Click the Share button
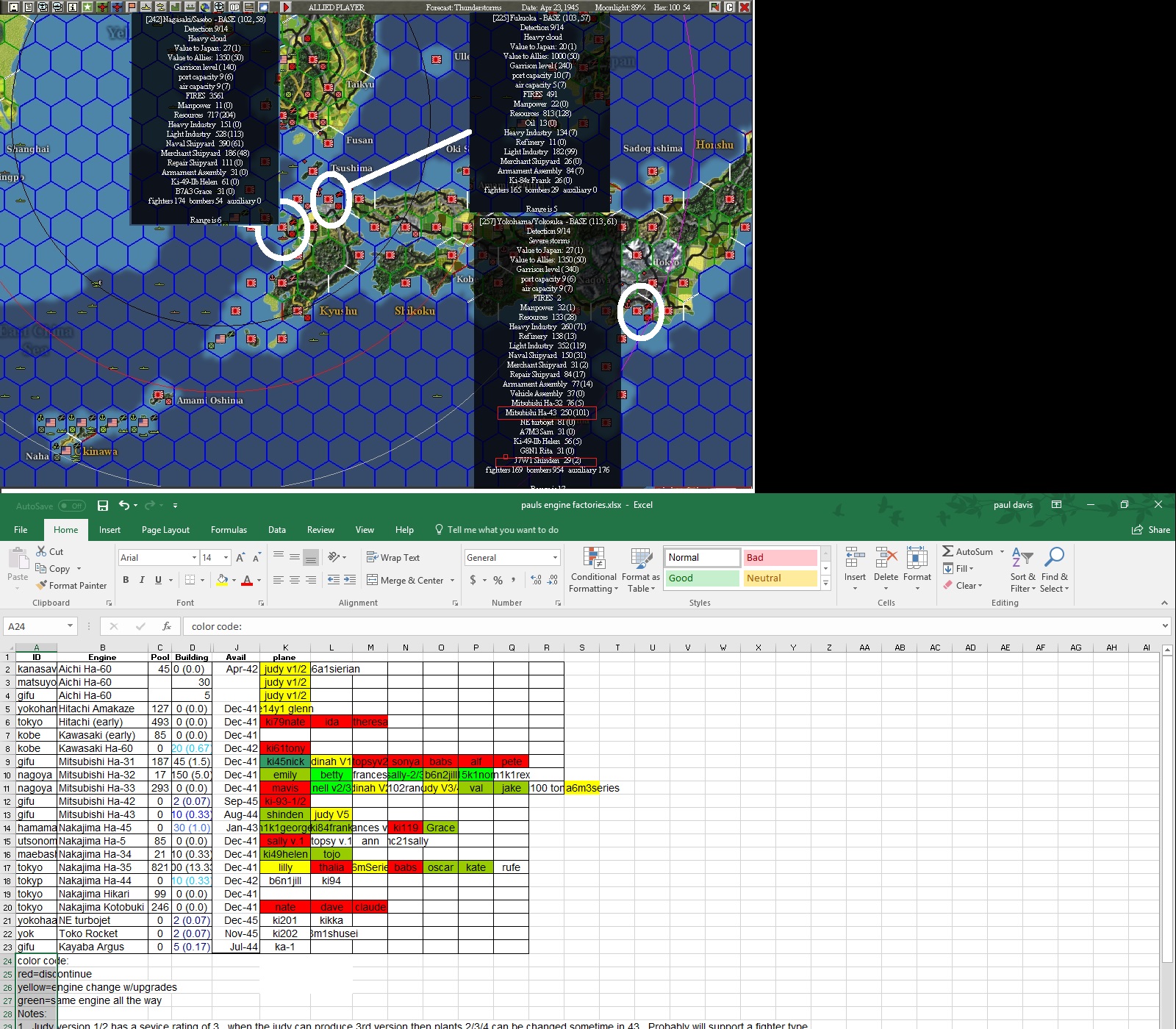The image size is (1176, 1029). click(x=1151, y=530)
